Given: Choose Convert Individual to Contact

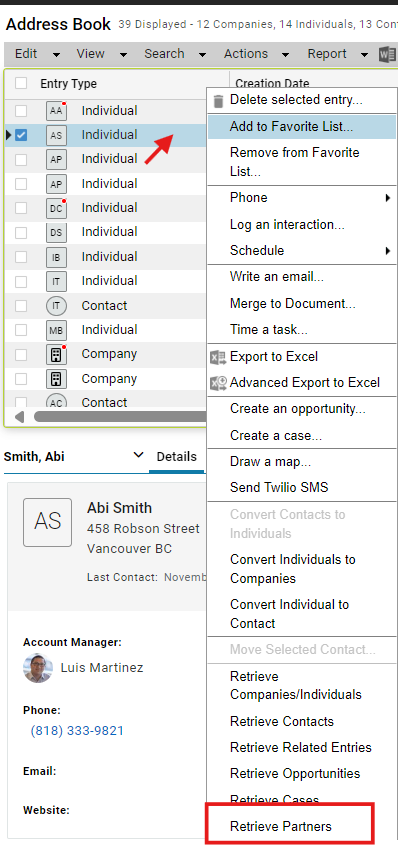Looking at the screenshot, I should (302, 614).
